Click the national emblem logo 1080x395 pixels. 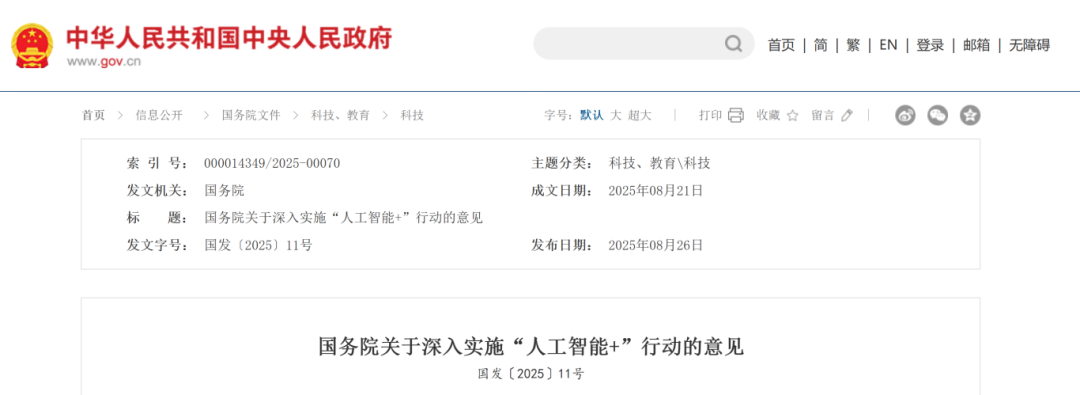pyautogui.click(x=32, y=45)
